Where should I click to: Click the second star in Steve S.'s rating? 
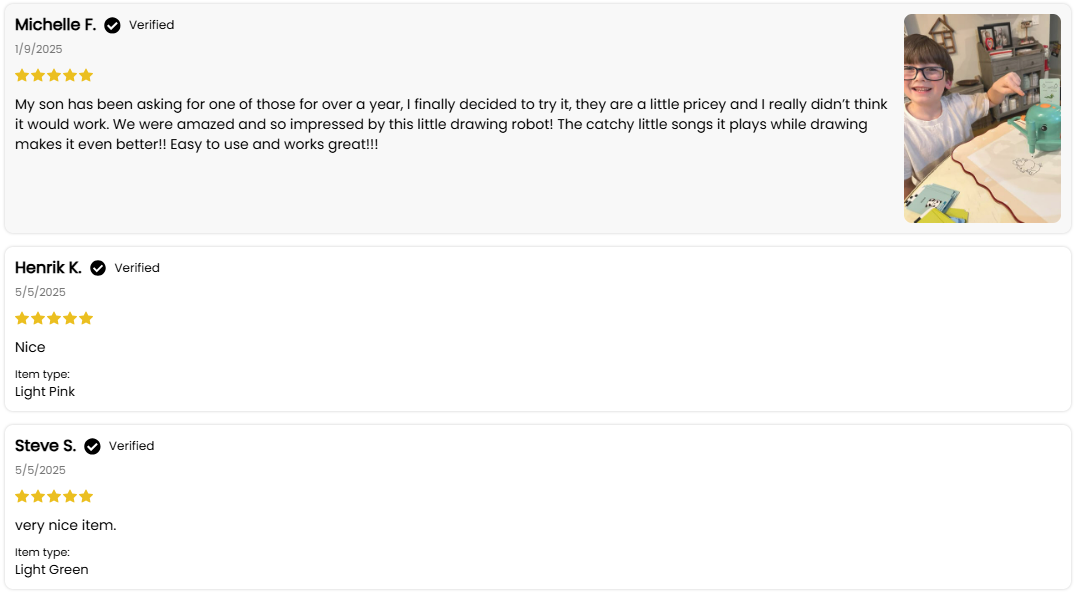pyautogui.click(x=38, y=496)
